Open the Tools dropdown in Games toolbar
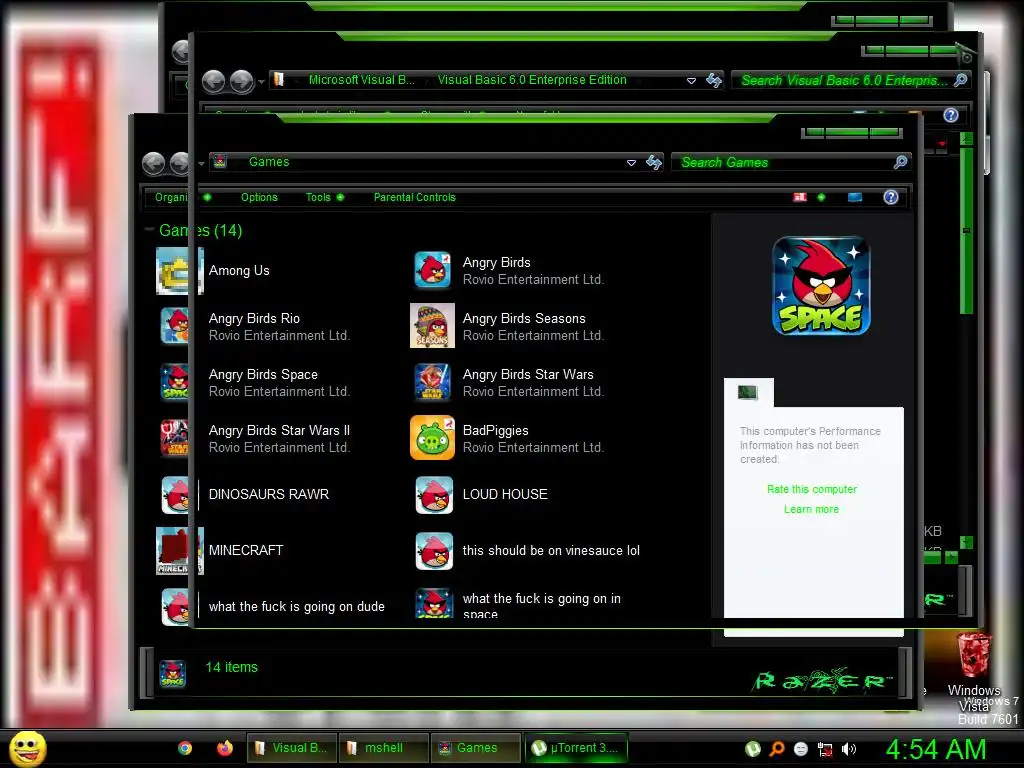 coord(340,197)
